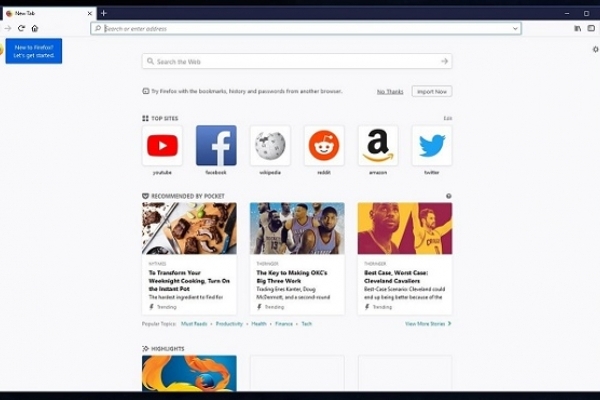Expand the address bar dropdown arrow
Viewport: 600px width, 400px height.
(515, 28)
